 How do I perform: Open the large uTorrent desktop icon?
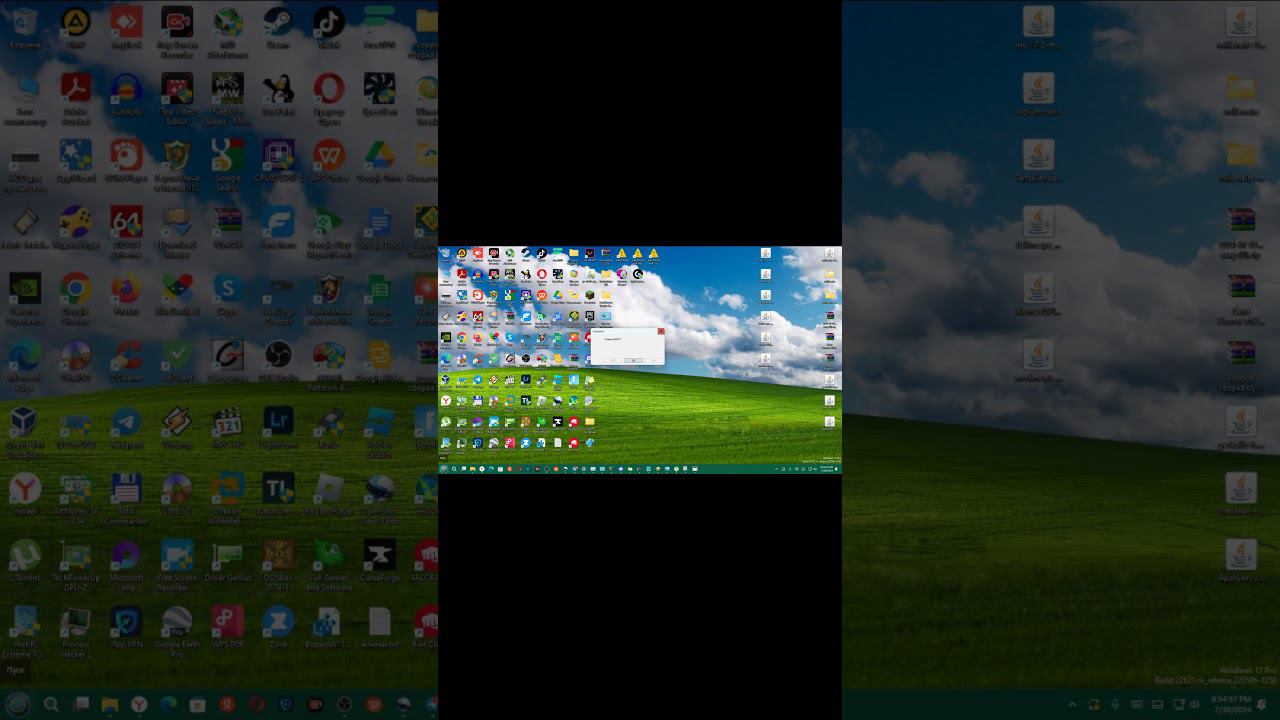pyautogui.click(x=25, y=556)
